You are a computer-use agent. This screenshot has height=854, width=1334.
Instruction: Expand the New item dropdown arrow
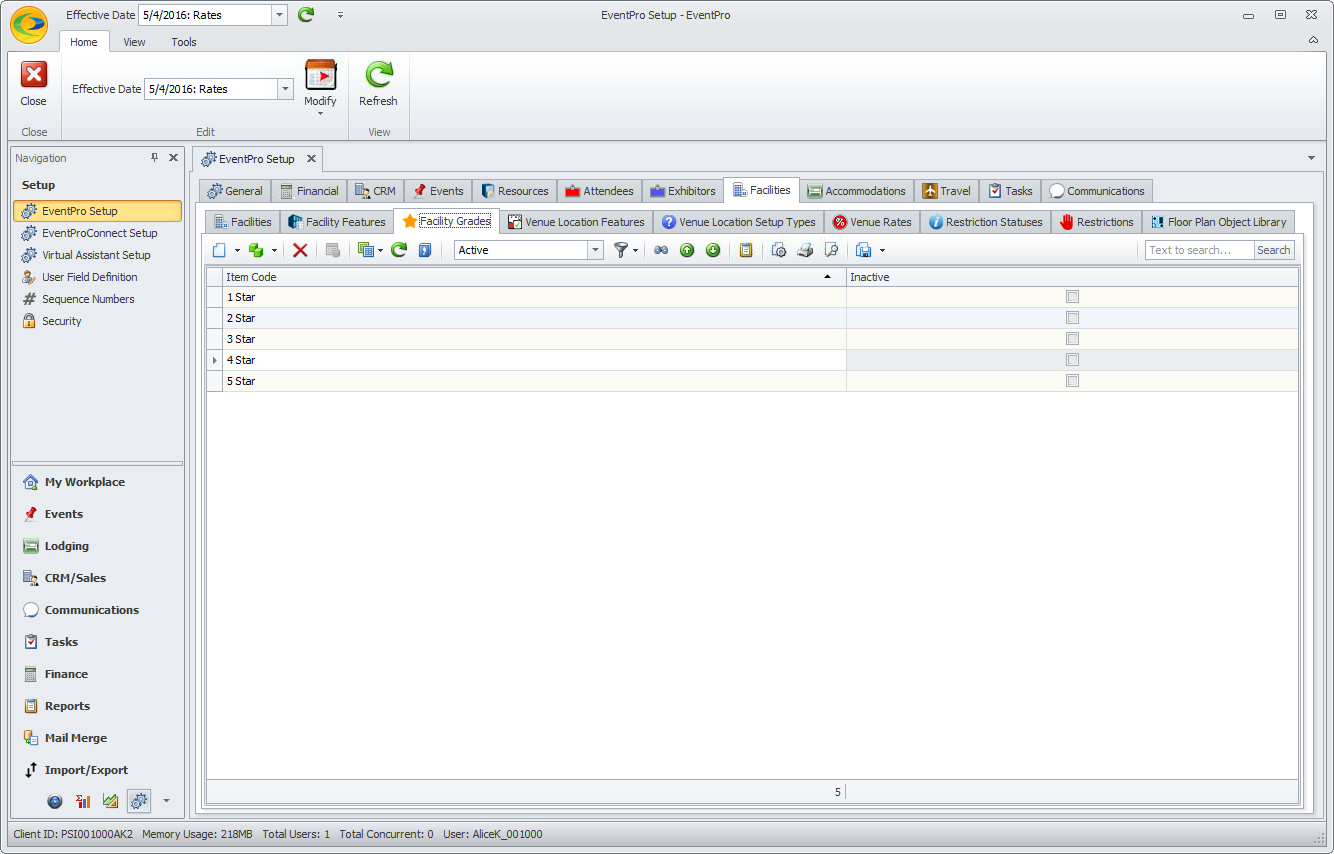(x=237, y=251)
